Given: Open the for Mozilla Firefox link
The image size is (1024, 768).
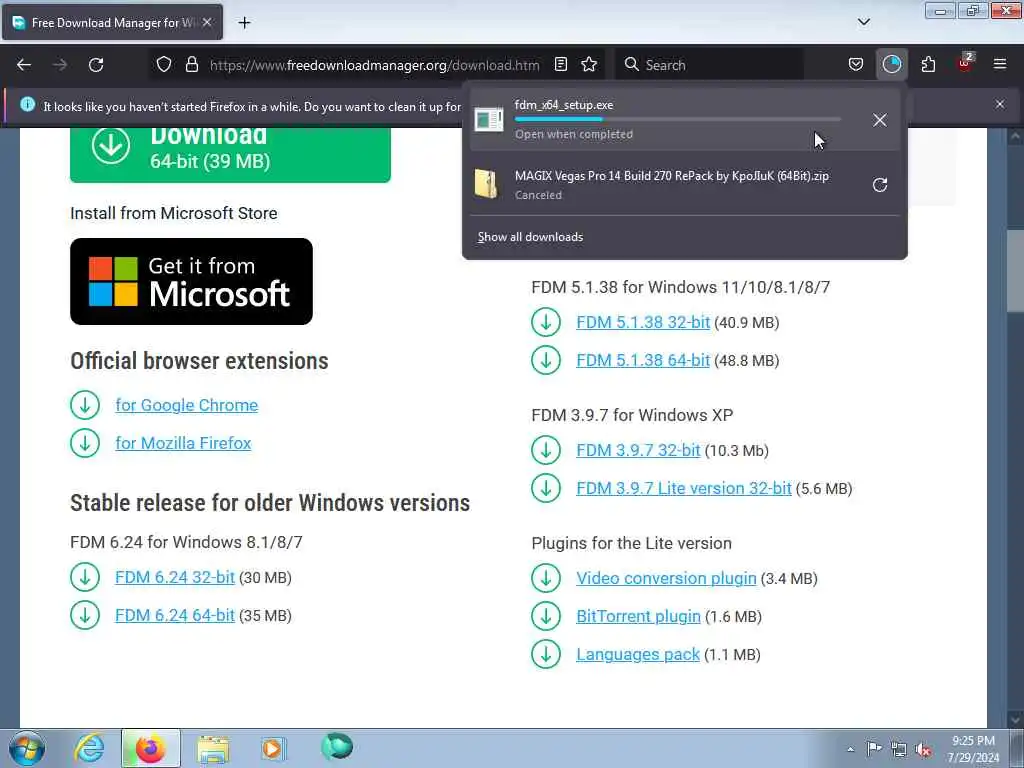Looking at the screenshot, I should [184, 443].
